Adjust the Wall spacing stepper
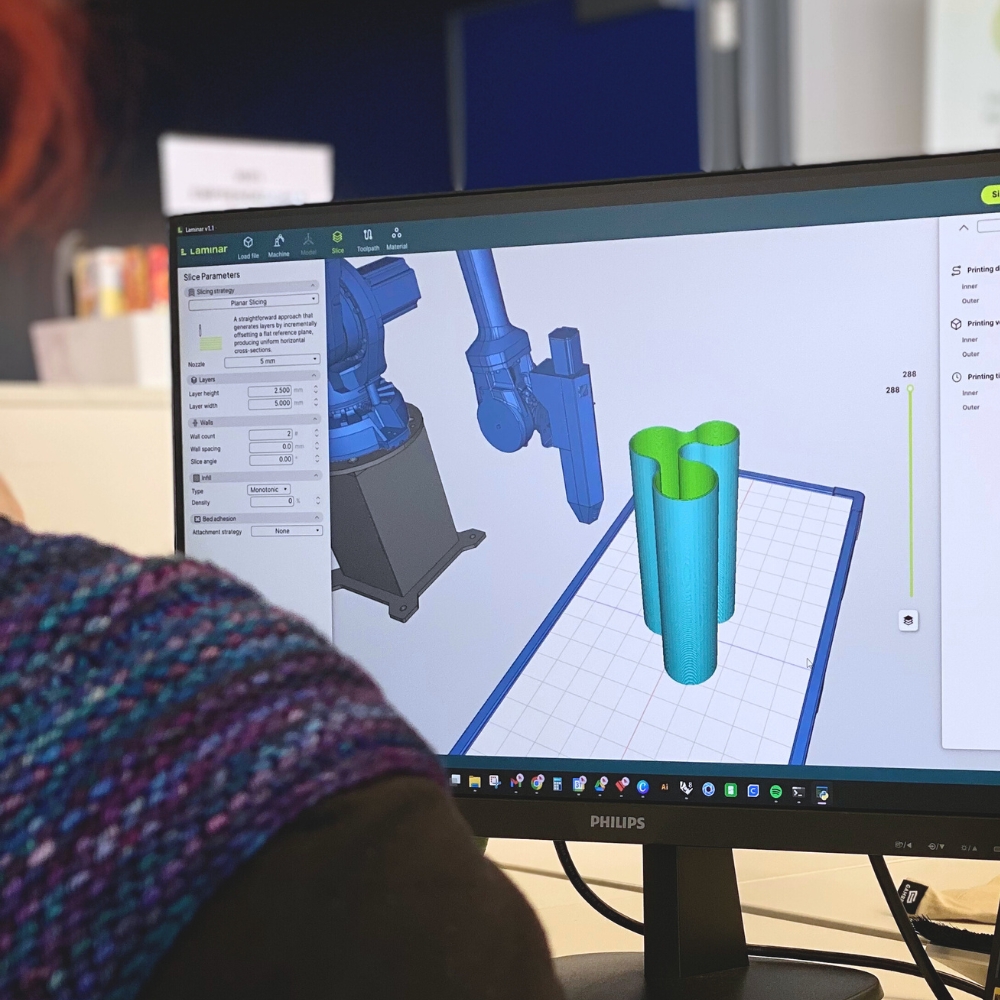1000x1000 pixels. 316,445
